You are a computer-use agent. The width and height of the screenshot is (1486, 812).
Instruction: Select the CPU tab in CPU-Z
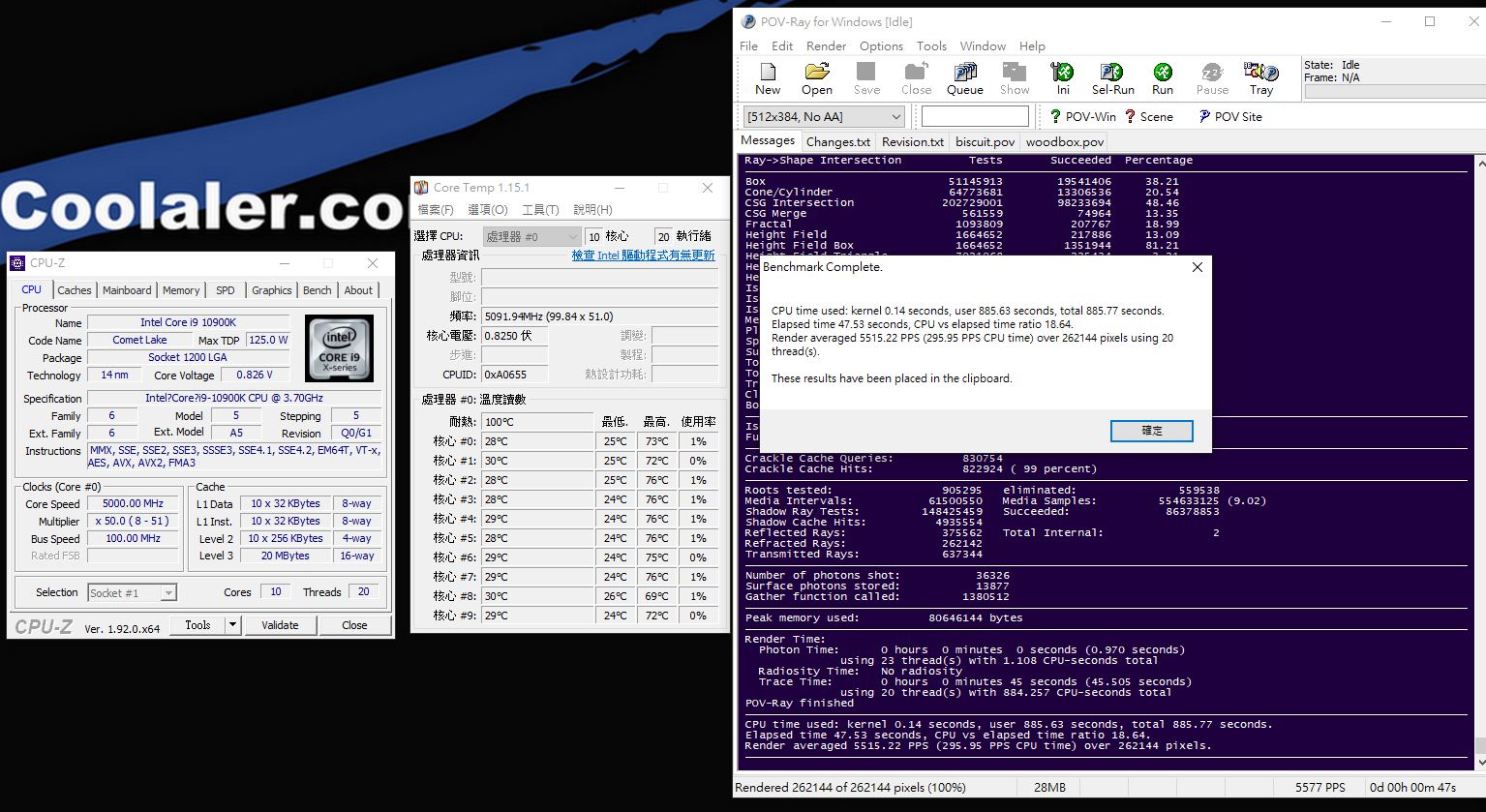point(32,289)
